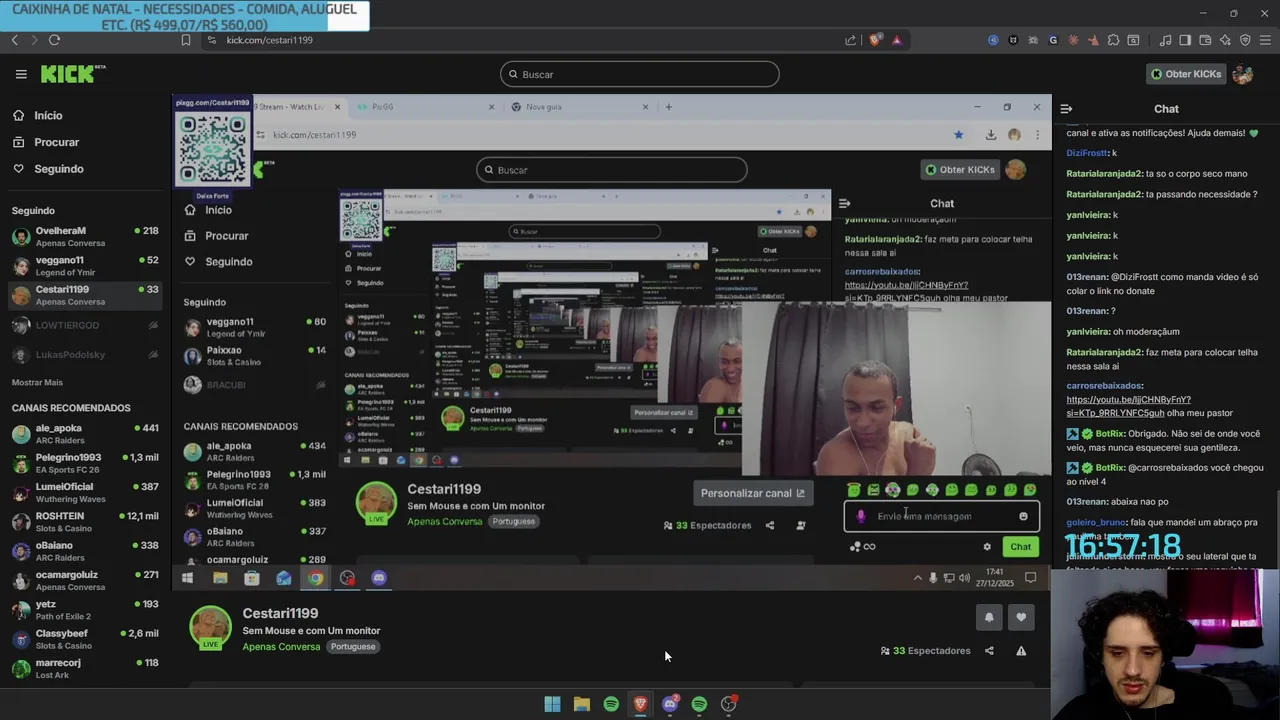The image size is (1280, 720).
Task: Open the Leo AI sparkle icon
Action: (1225, 40)
